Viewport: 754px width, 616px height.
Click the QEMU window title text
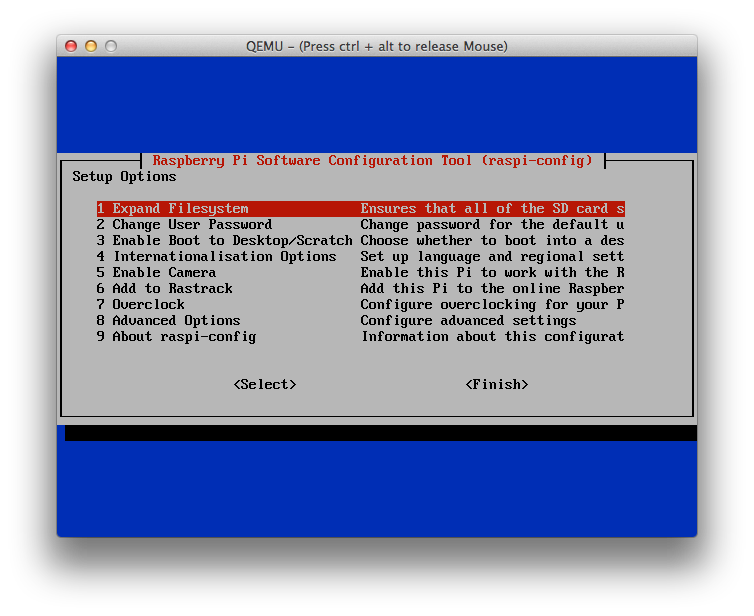click(377, 47)
